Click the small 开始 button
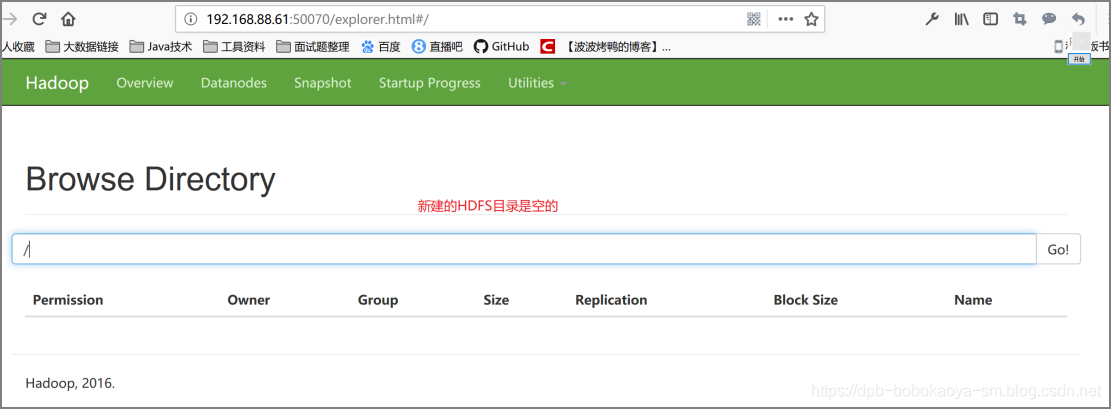This screenshot has height=409, width=1111. (x=1078, y=60)
